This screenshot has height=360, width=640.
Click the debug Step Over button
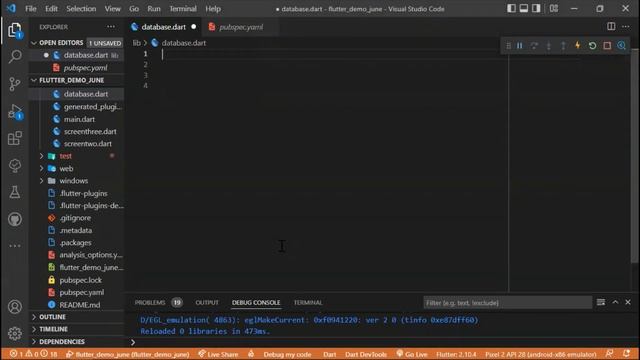click(x=534, y=46)
